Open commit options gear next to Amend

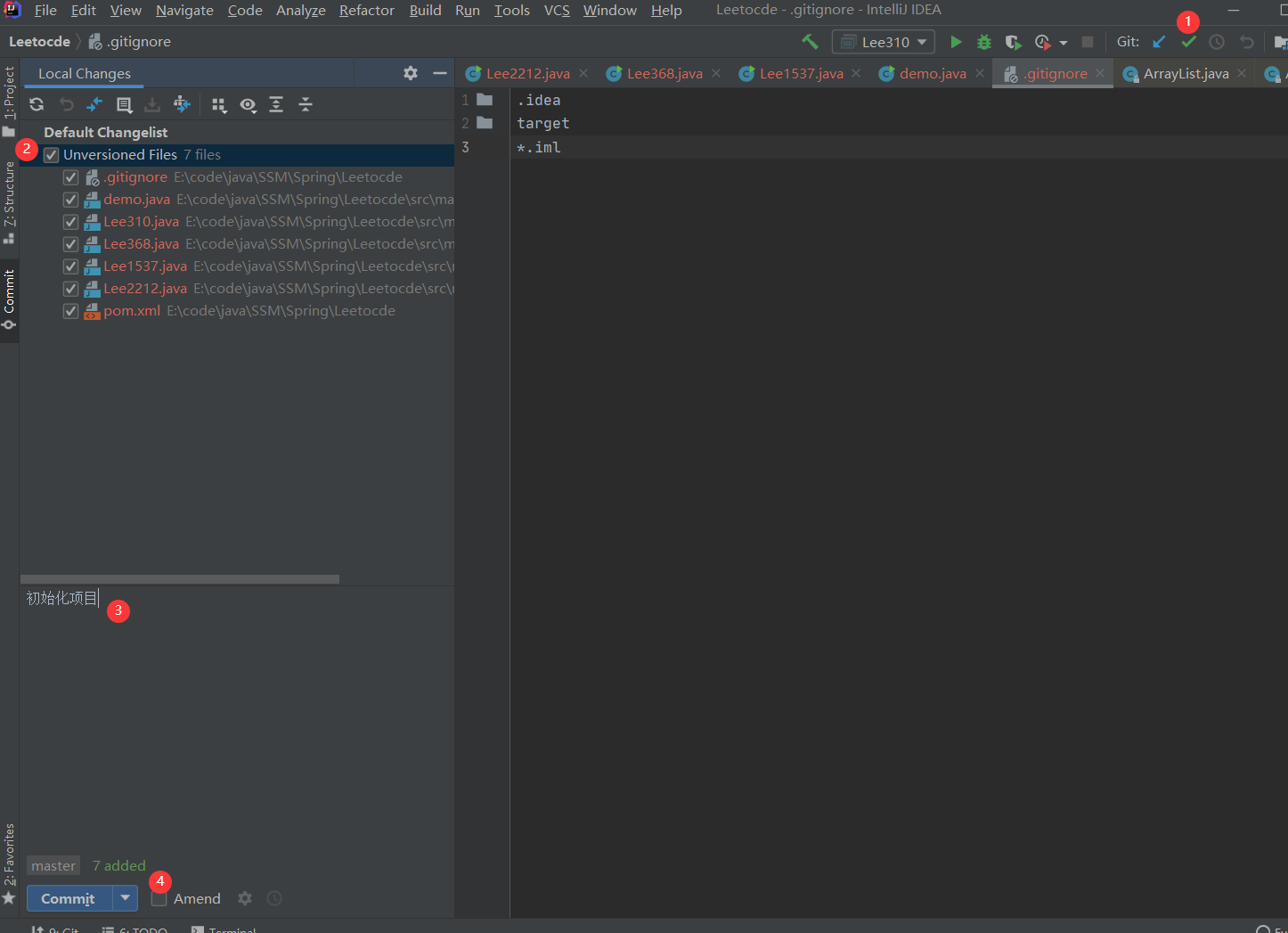click(245, 898)
